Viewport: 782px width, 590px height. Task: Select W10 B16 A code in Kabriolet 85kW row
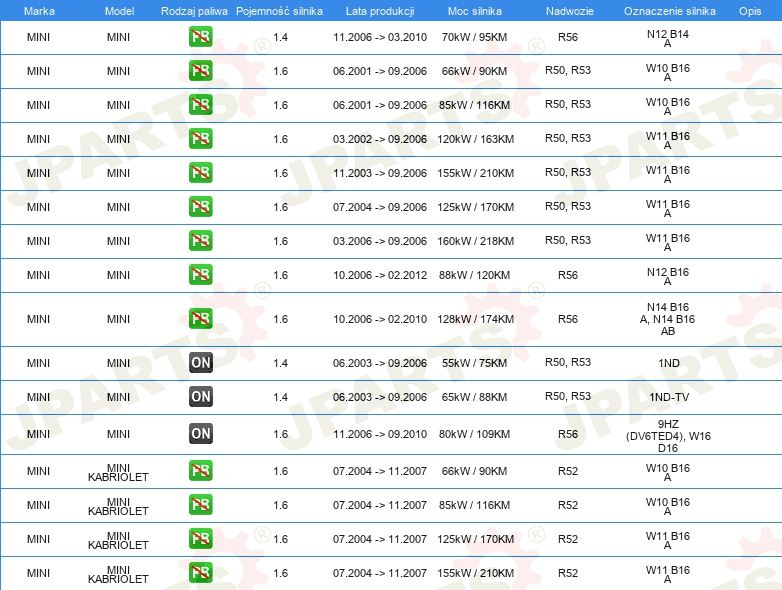pos(668,506)
